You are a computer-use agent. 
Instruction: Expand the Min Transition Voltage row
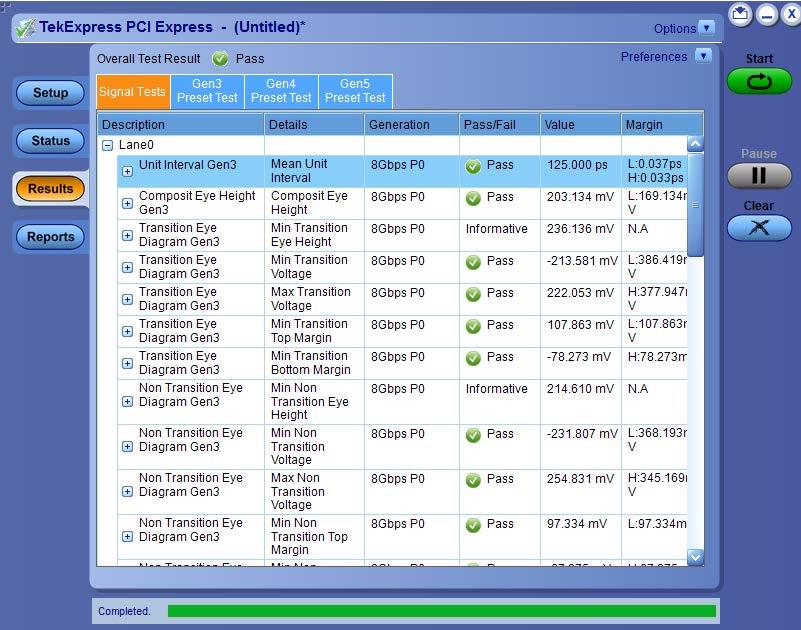(x=127, y=267)
